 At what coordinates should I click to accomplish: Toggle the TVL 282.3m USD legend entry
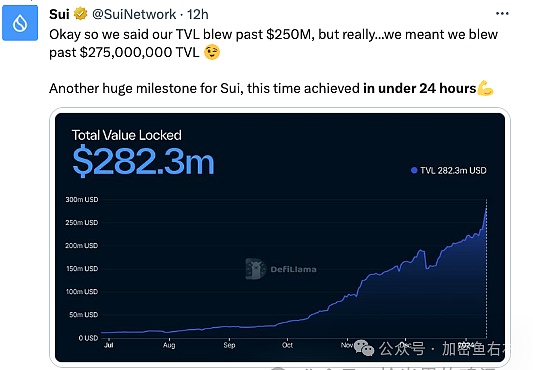pyautogui.click(x=449, y=170)
